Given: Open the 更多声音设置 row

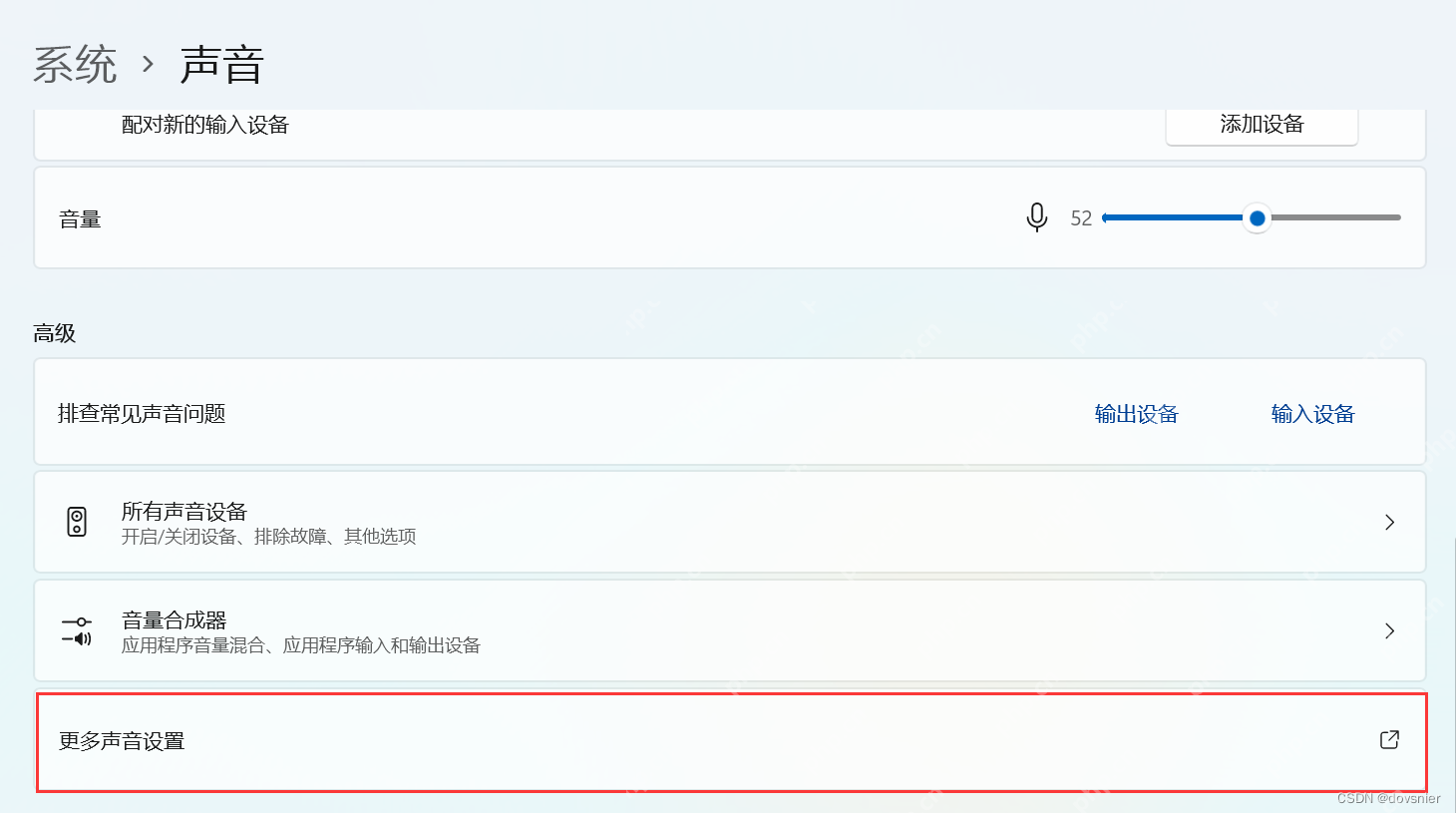Looking at the screenshot, I should pos(732,742).
